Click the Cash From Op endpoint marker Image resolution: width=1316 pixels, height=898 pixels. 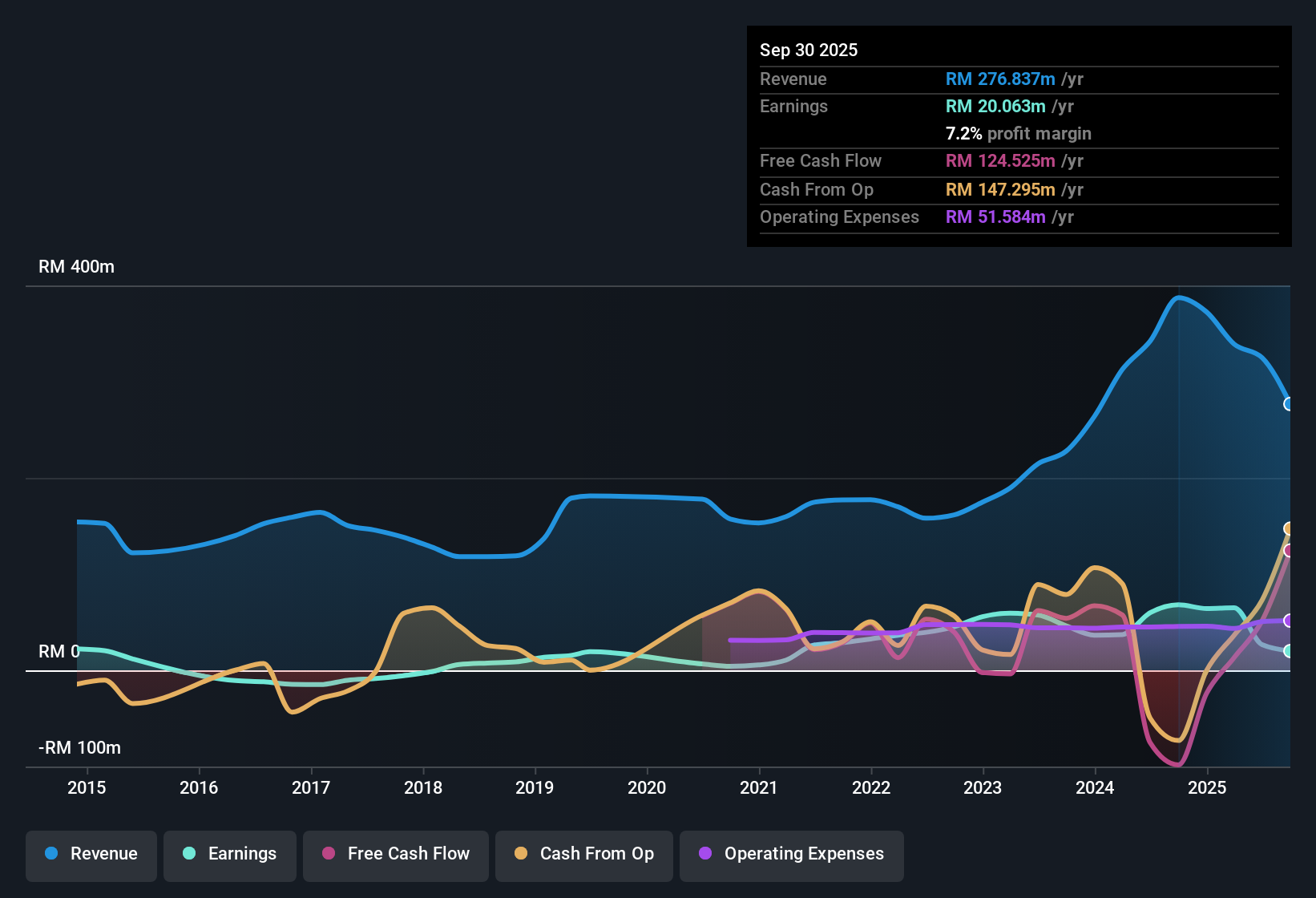point(1288,528)
